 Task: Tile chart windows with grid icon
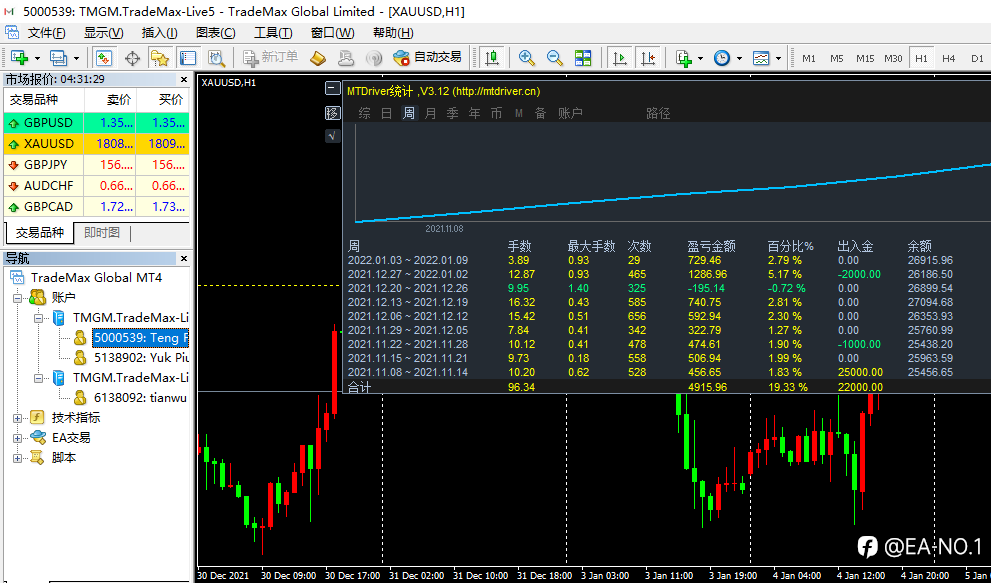583,58
